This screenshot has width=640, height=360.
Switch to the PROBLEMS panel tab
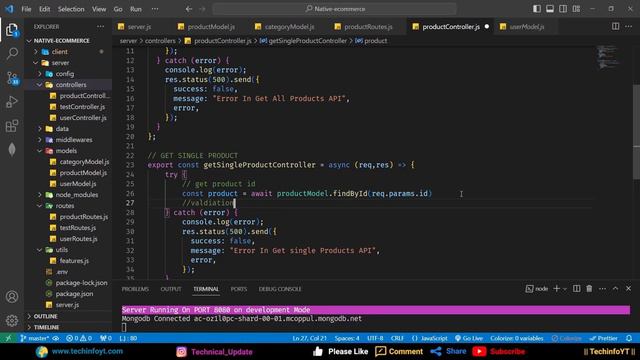point(135,289)
